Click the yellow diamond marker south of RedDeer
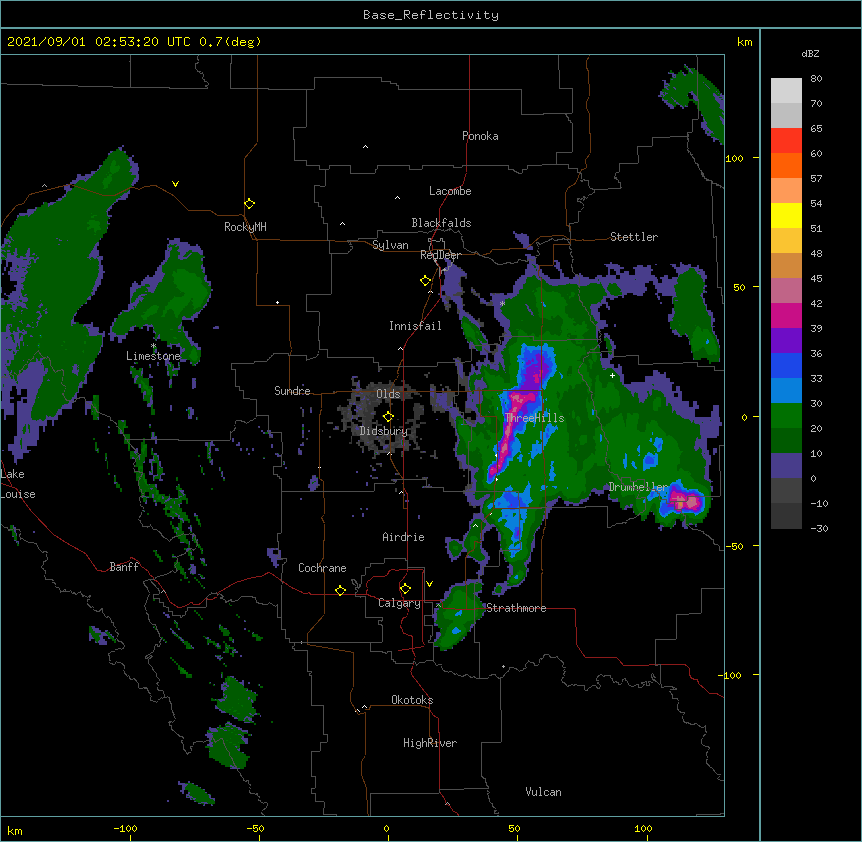 point(425,281)
